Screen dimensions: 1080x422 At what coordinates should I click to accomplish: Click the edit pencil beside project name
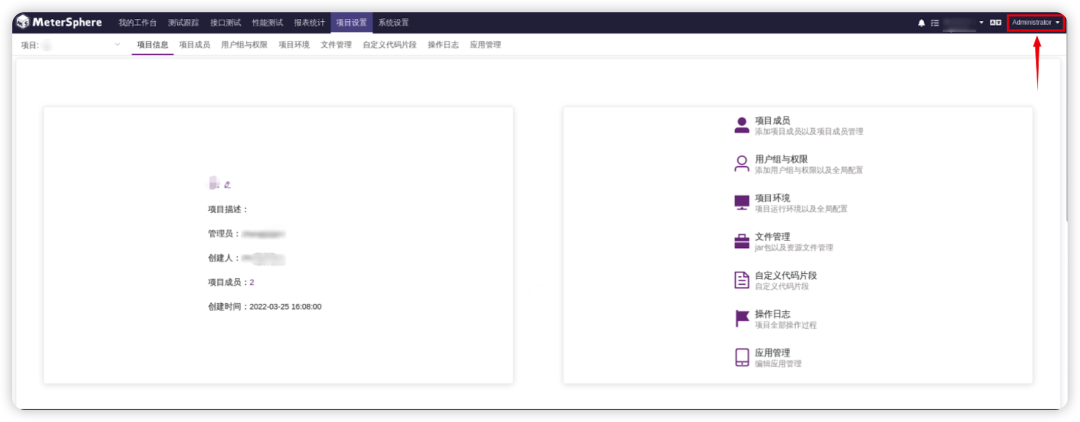pyautogui.click(x=227, y=184)
